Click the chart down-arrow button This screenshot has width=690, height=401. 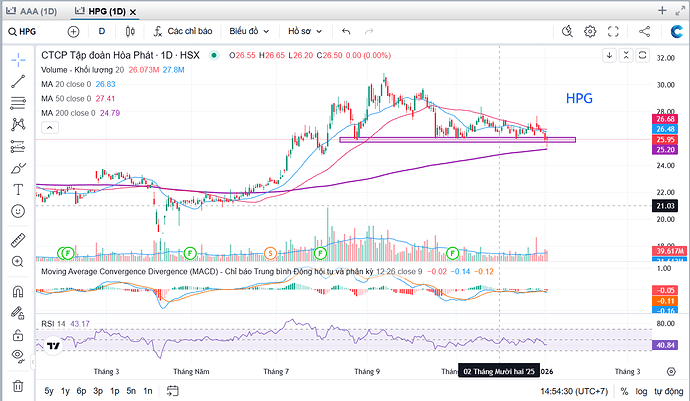[x=609, y=55]
